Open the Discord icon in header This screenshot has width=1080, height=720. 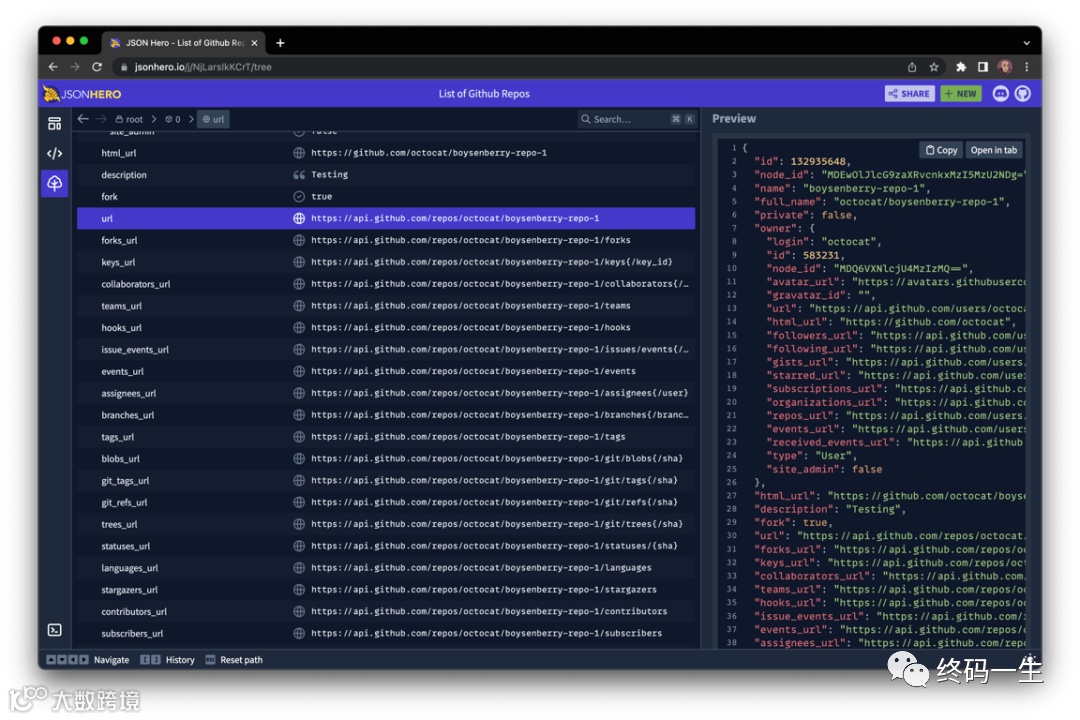1000,94
